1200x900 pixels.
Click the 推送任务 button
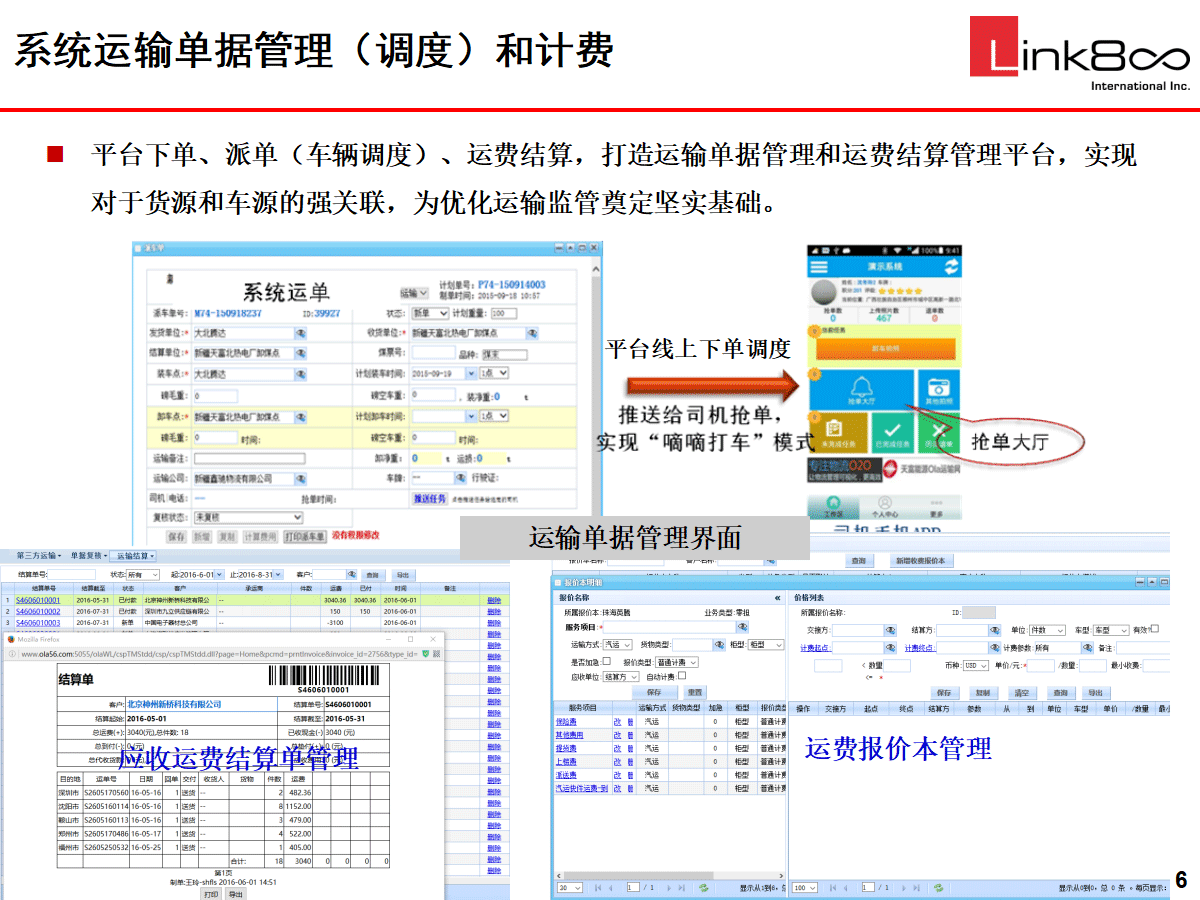430,498
